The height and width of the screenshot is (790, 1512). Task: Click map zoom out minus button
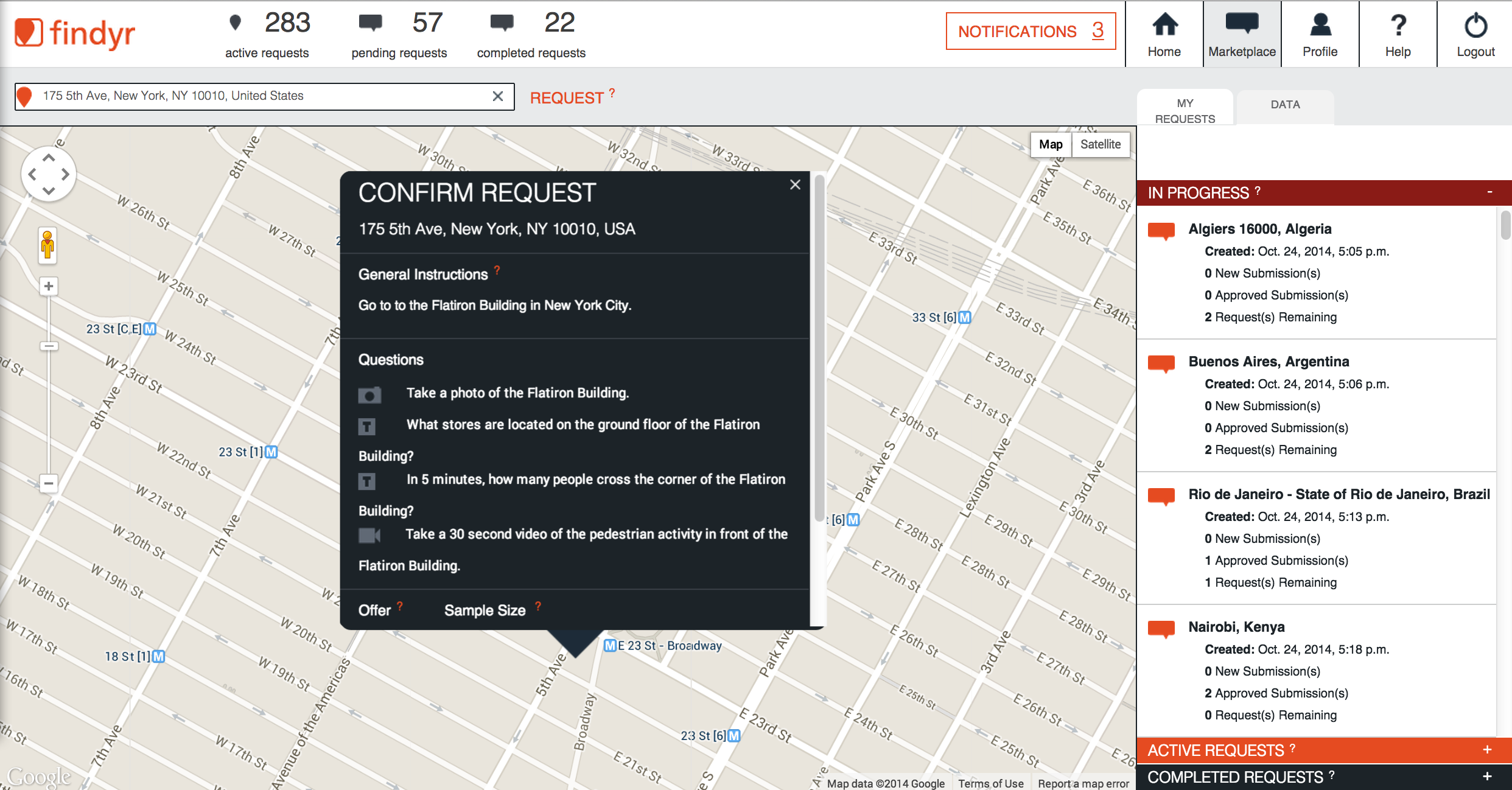tap(49, 484)
